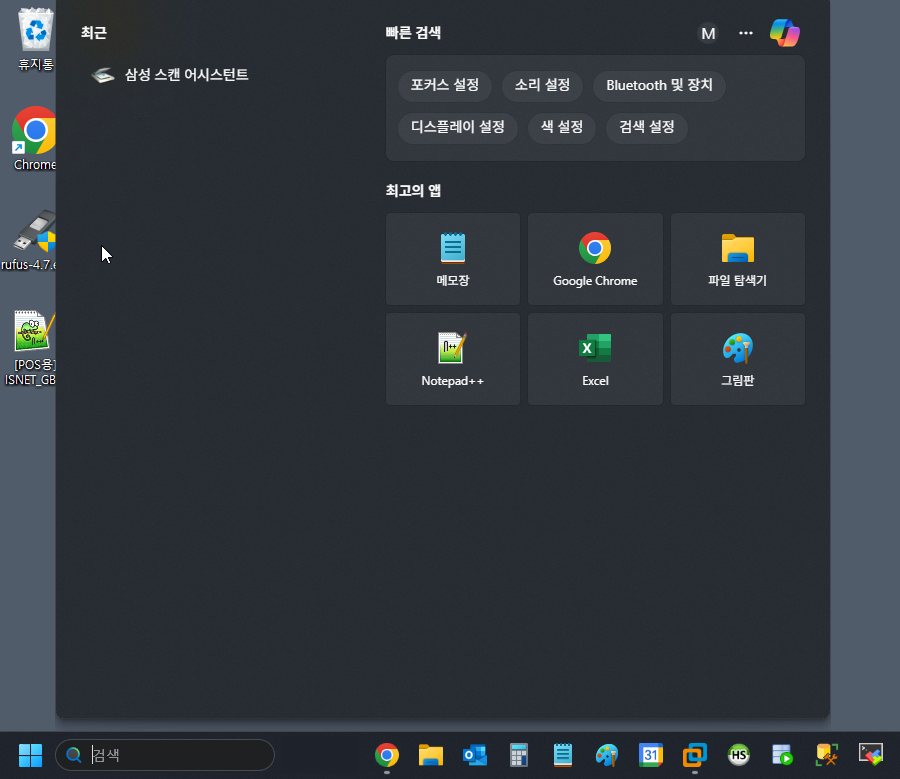Open Paint from the taskbar
Image resolution: width=900 pixels, height=779 pixels.
click(x=607, y=755)
